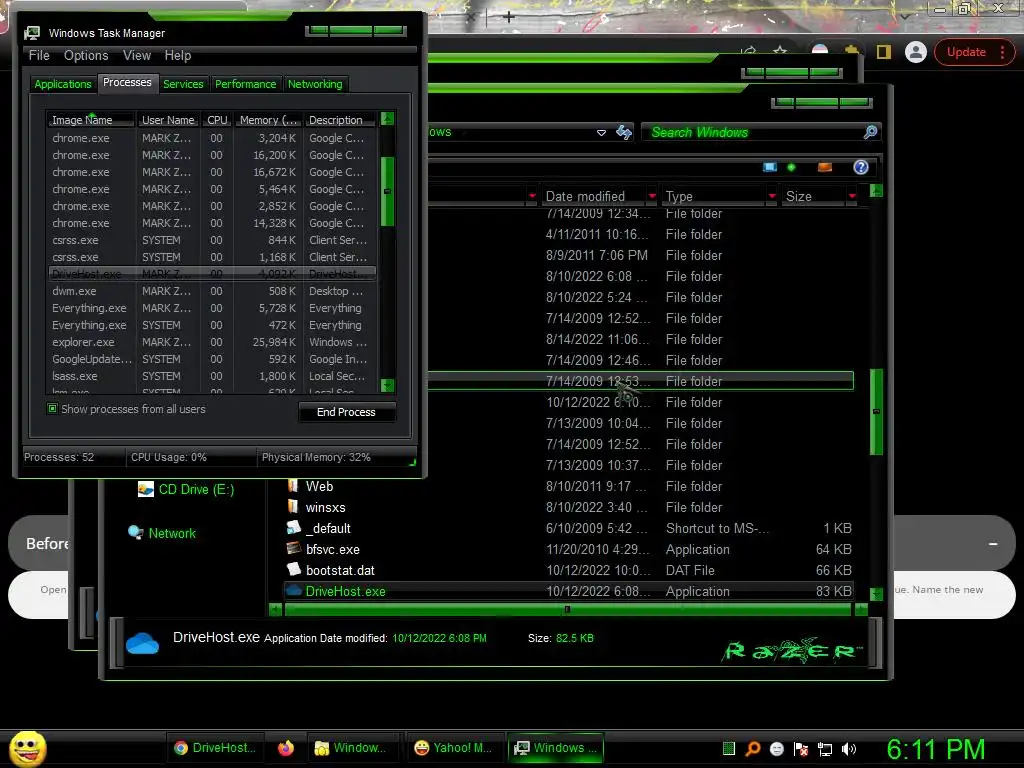This screenshot has height=768, width=1024.
Task: Switch to the Applications tab
Action: [63, 84]
